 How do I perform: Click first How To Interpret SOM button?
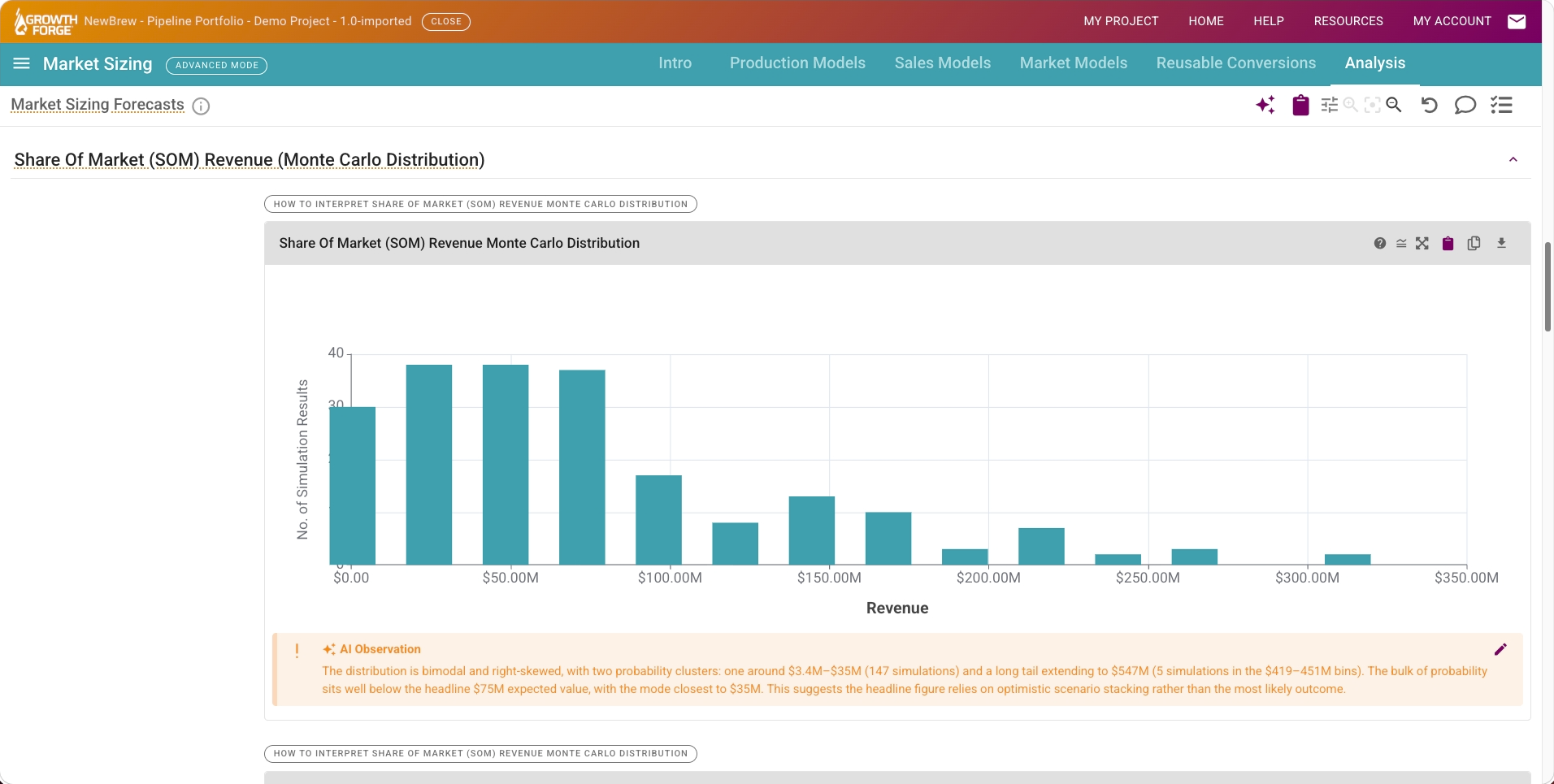(480, 204)
